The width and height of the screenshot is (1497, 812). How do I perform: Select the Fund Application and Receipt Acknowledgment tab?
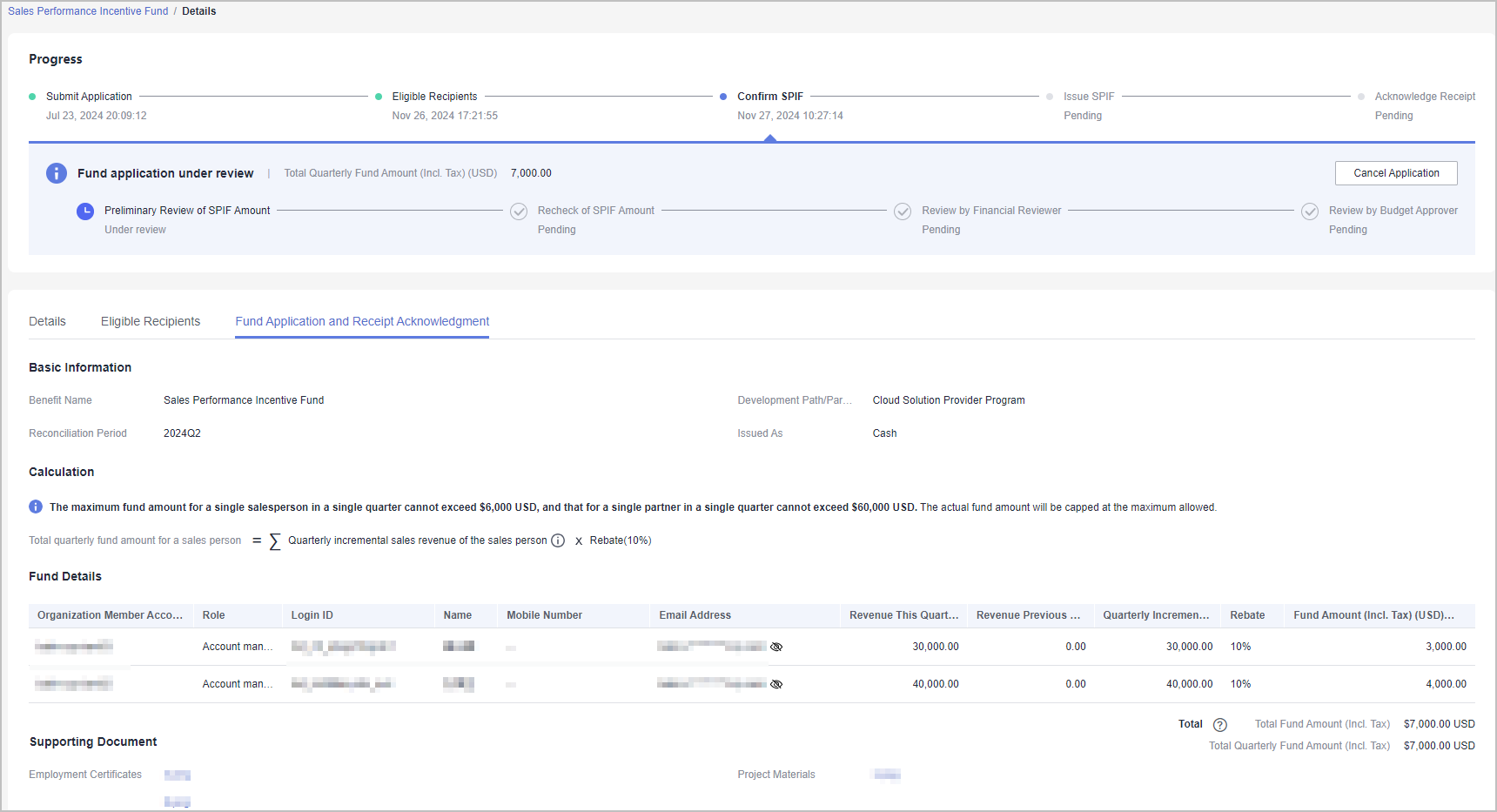[362, 321]
